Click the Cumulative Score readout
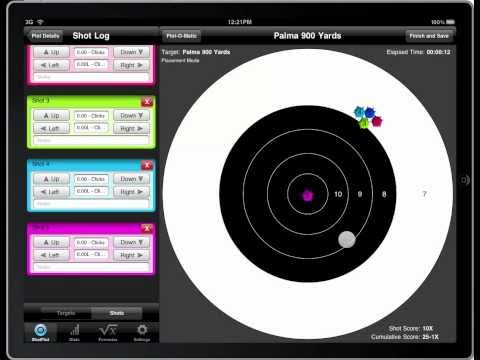 pos(405,337)
